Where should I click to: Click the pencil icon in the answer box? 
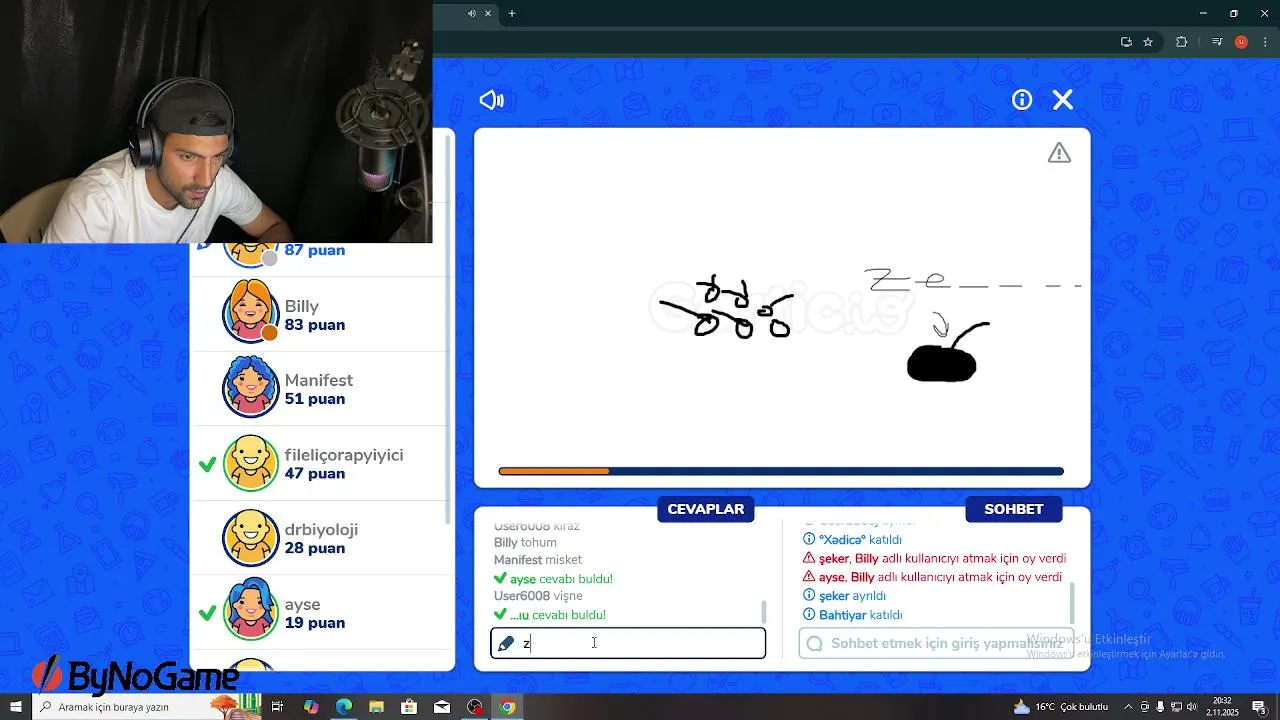(506, 644)
